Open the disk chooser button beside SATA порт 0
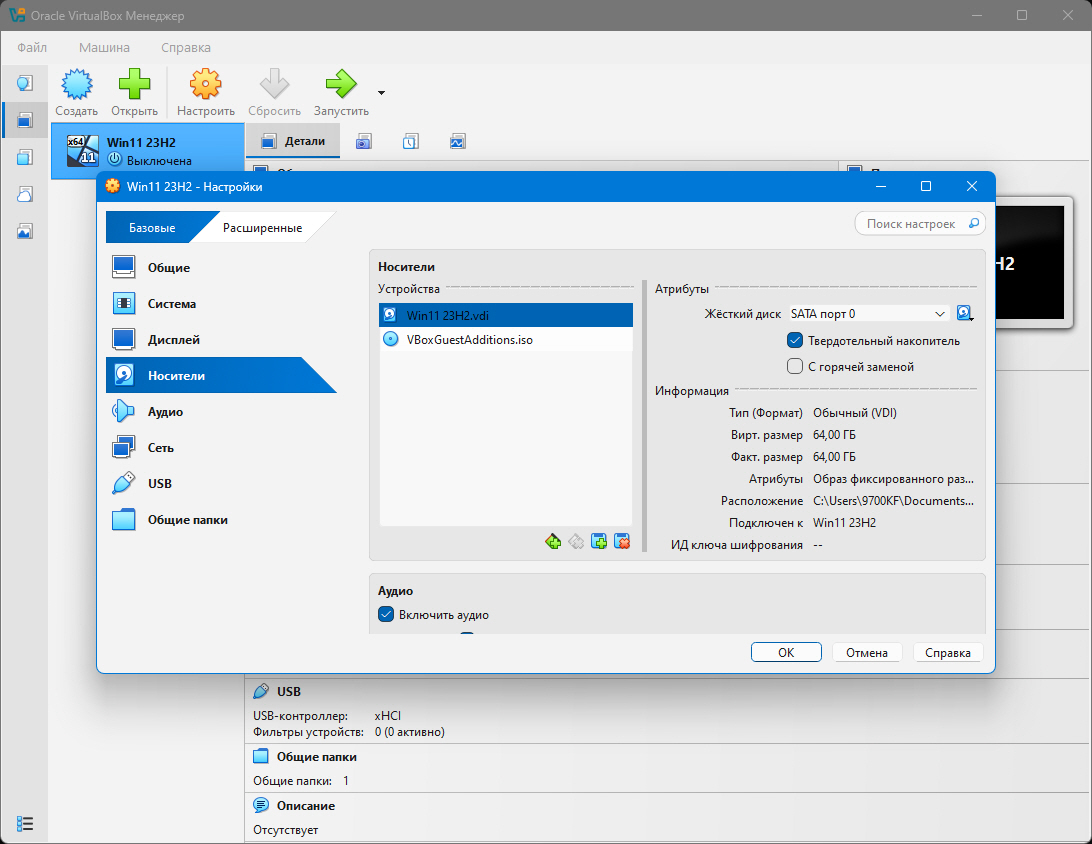 point(965,313)
